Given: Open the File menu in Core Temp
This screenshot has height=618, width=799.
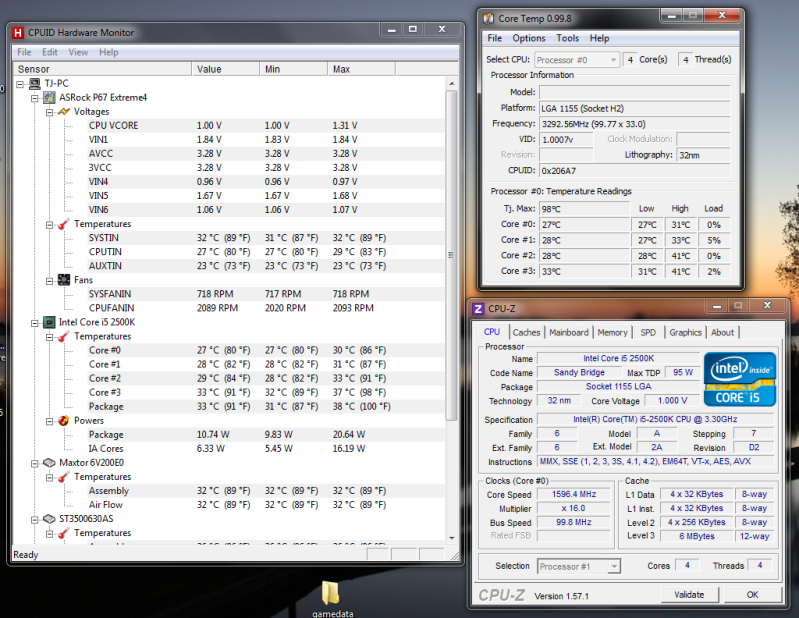Looking at the screenshot, I should [x=494, y=38].
